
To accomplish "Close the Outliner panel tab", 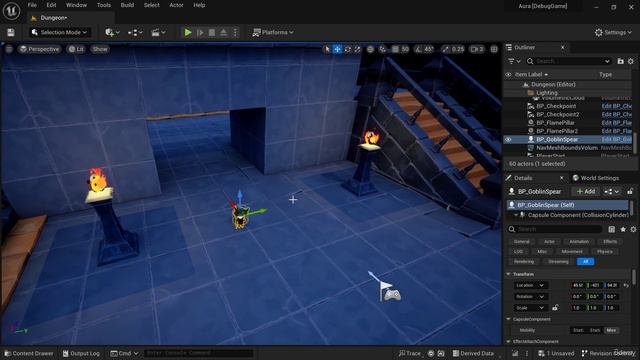I will pyautogui.click(x=562, y=47).
